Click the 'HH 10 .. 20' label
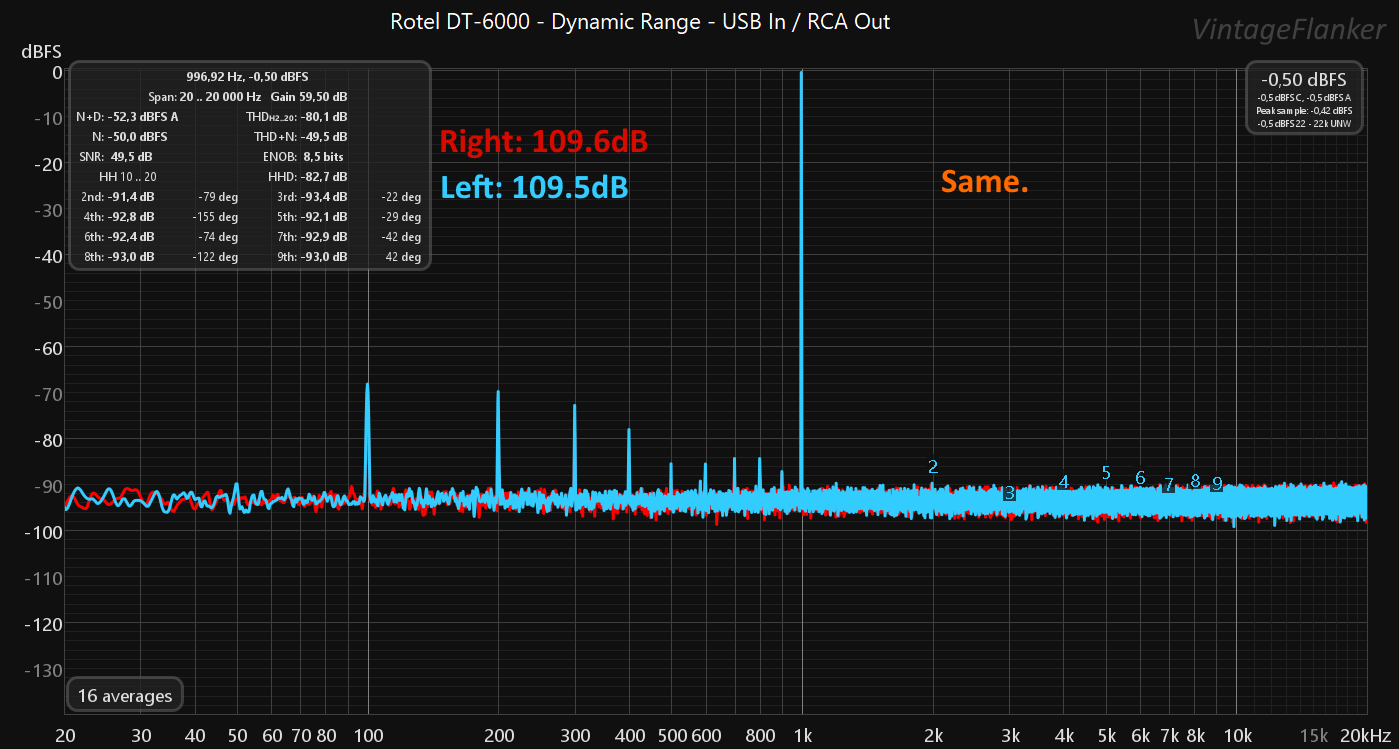The height and width of the screenshot is (749, 1399). point(129,177)
